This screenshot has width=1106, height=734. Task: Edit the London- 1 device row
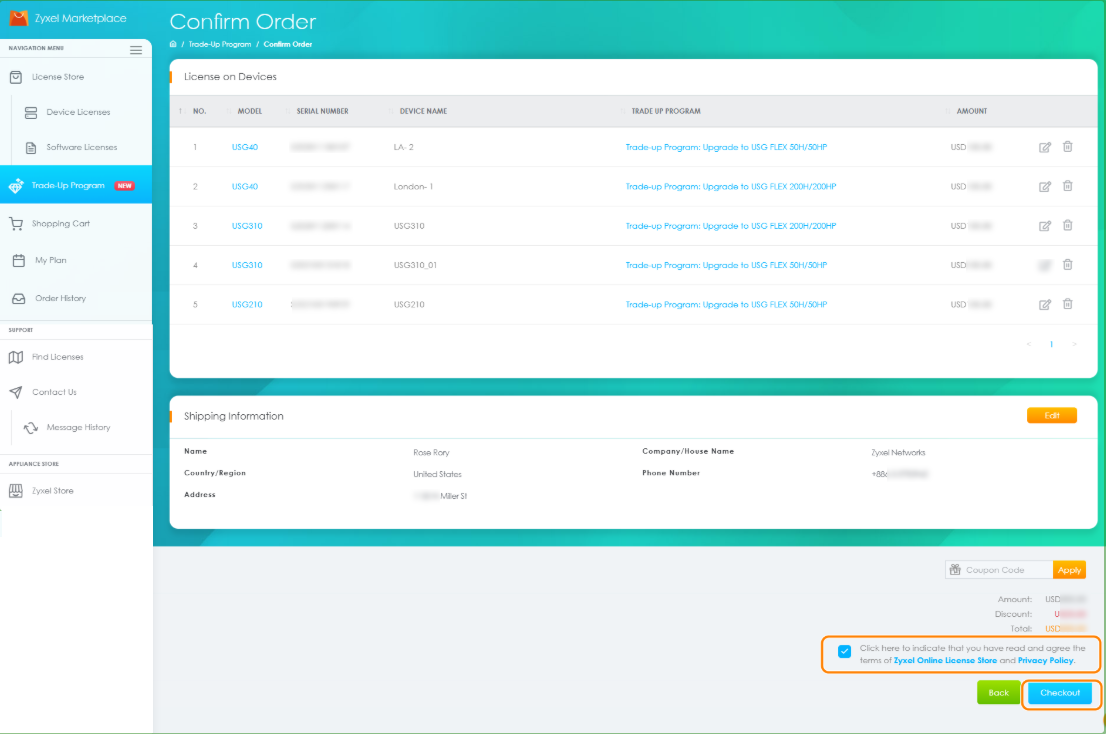(x=1045, y=187)
